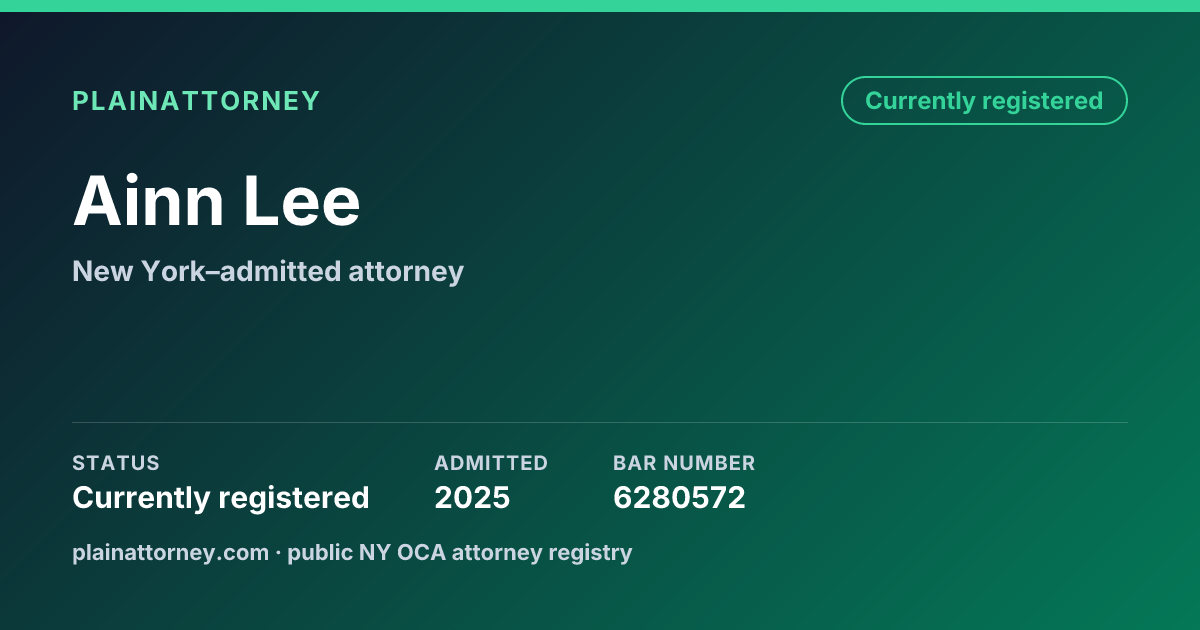Click the first name Ainn in heading

pos(148,201)
